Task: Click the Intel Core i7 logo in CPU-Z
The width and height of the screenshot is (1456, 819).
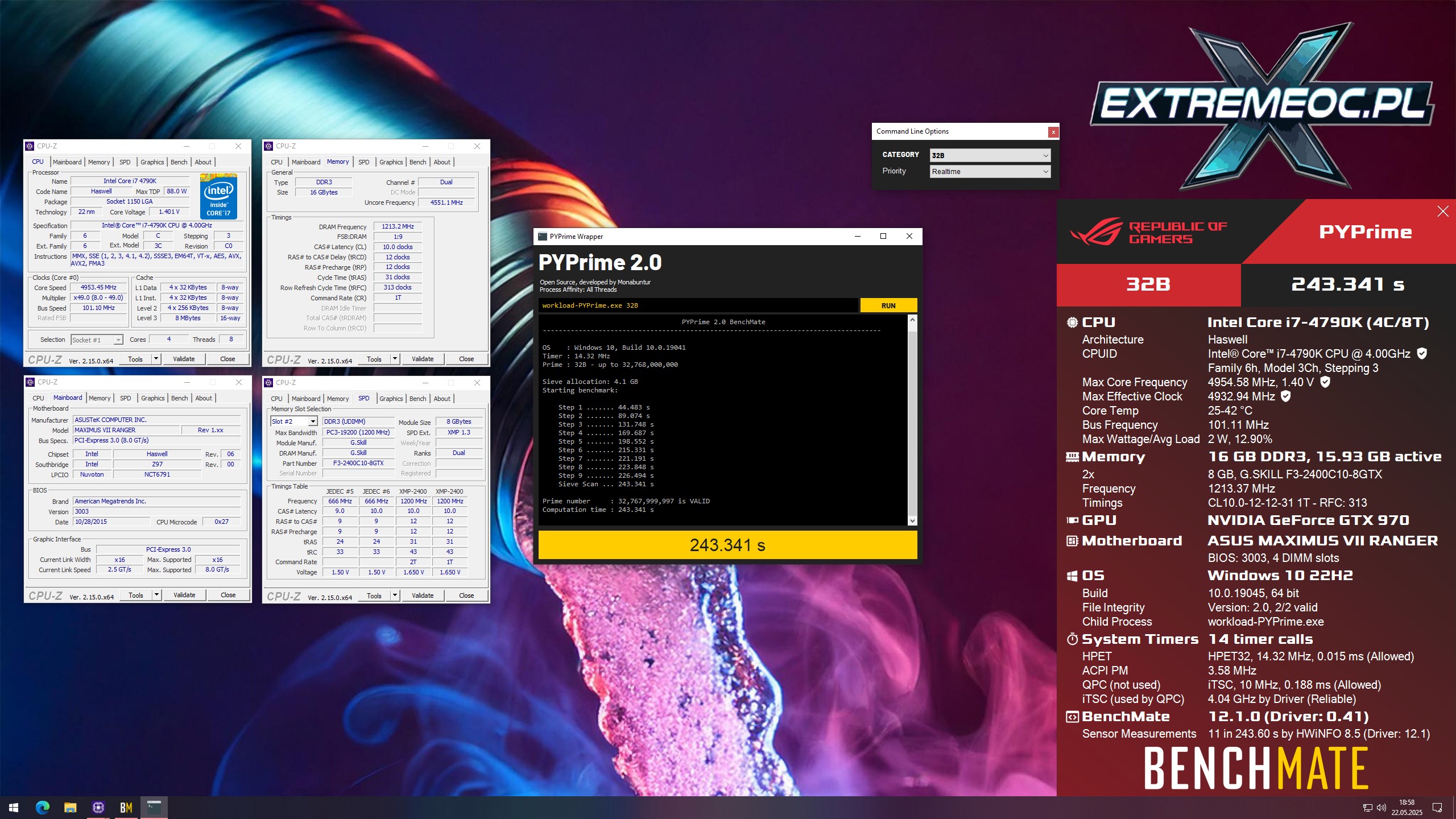Action: click(219, 196)
